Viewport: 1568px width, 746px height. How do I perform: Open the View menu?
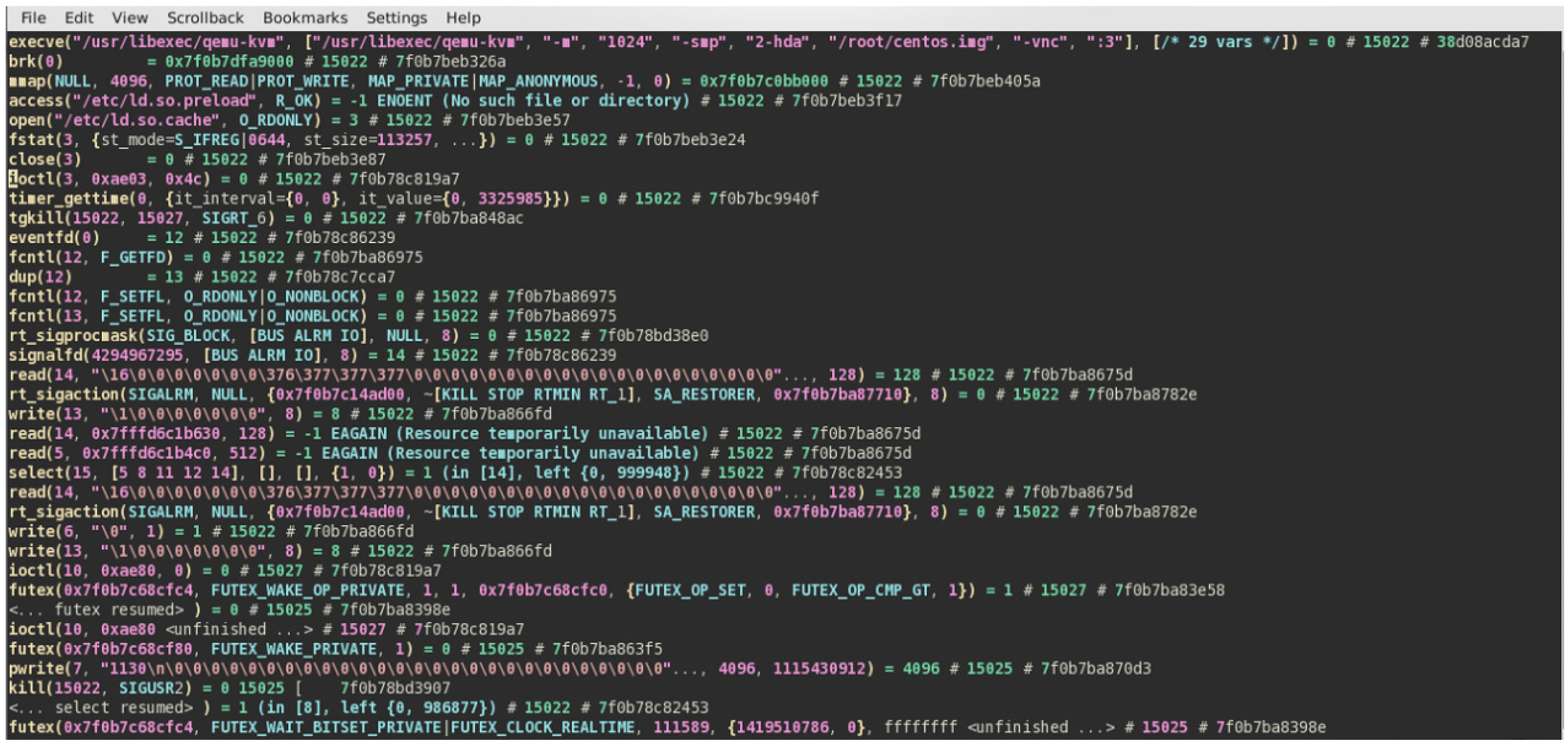tap(129, 18)
